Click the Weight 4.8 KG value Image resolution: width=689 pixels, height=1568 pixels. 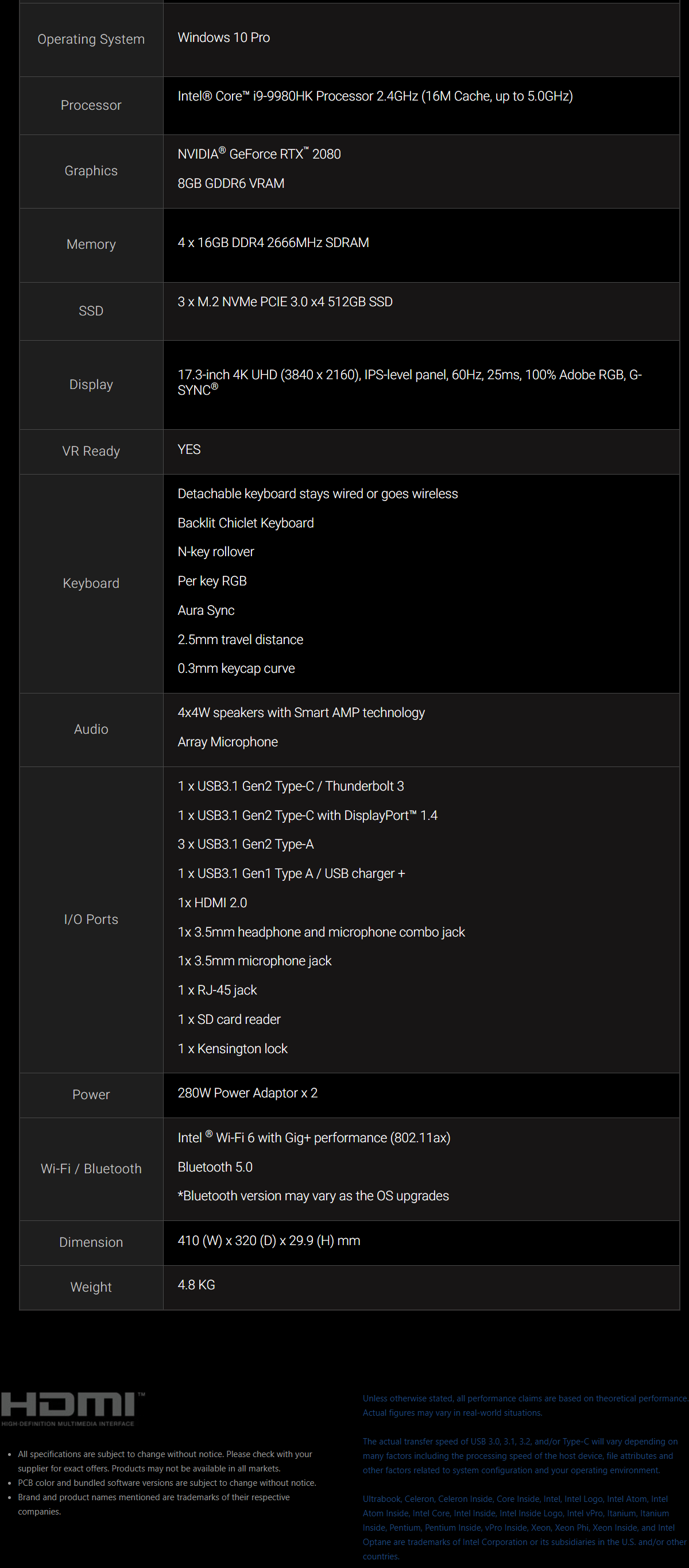[196, 1284]
